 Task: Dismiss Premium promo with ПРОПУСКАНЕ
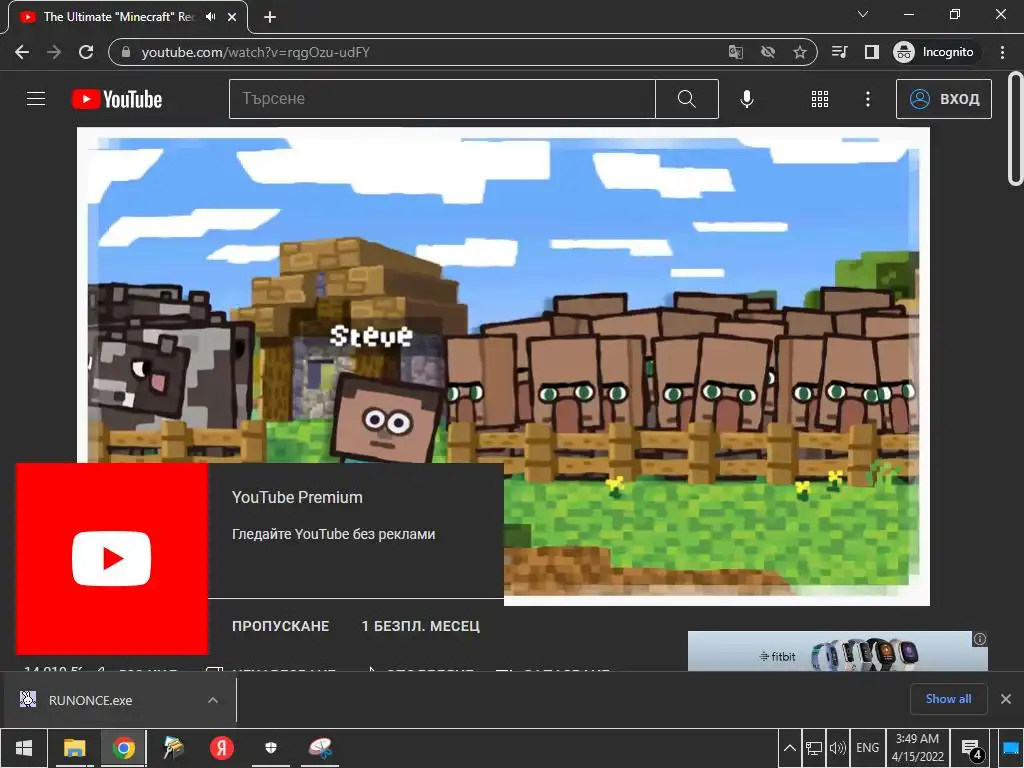click(x=281, y=626)
